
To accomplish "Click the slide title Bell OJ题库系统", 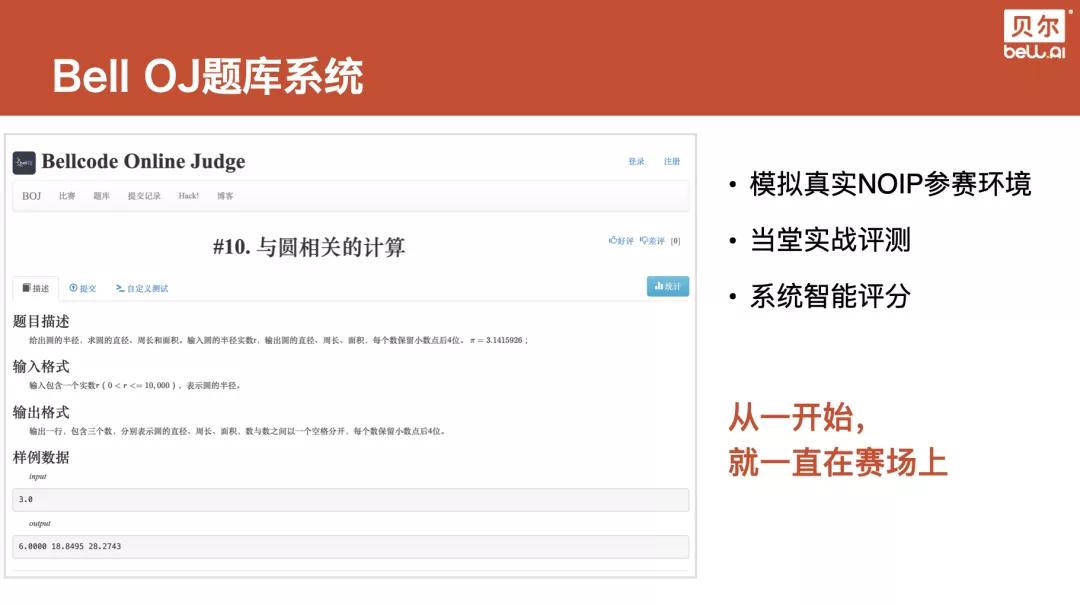I will pyautogui.click(x=207, y=76).
